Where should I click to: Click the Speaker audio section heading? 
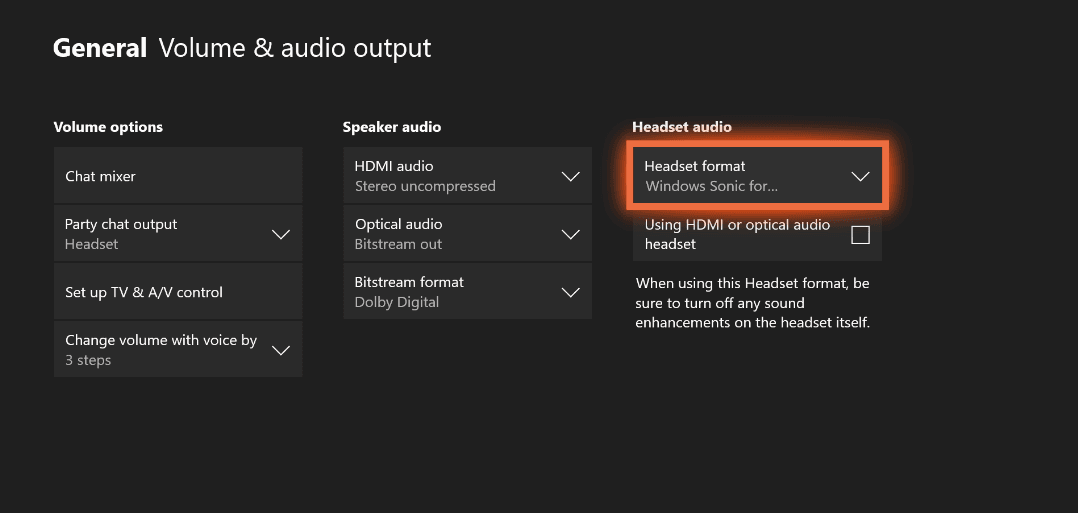click(391, 127)
